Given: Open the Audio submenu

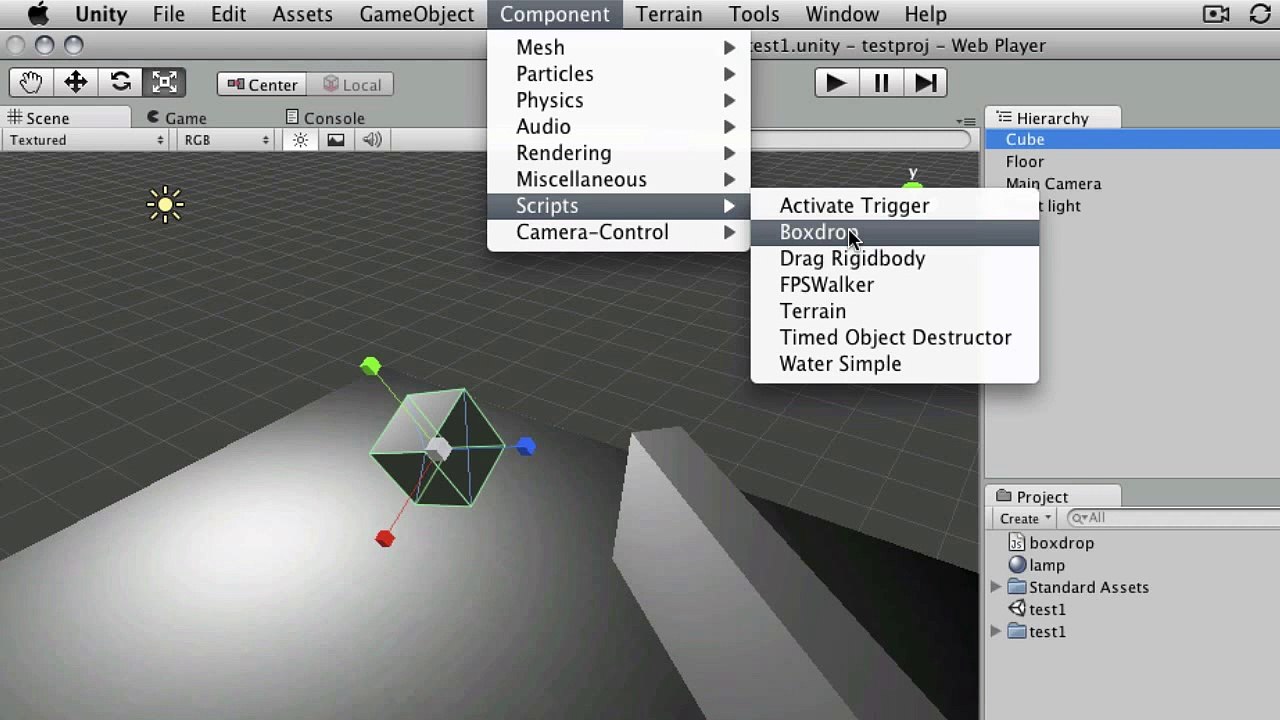Looking at the screenshot, I should click(x=619, y=126).
